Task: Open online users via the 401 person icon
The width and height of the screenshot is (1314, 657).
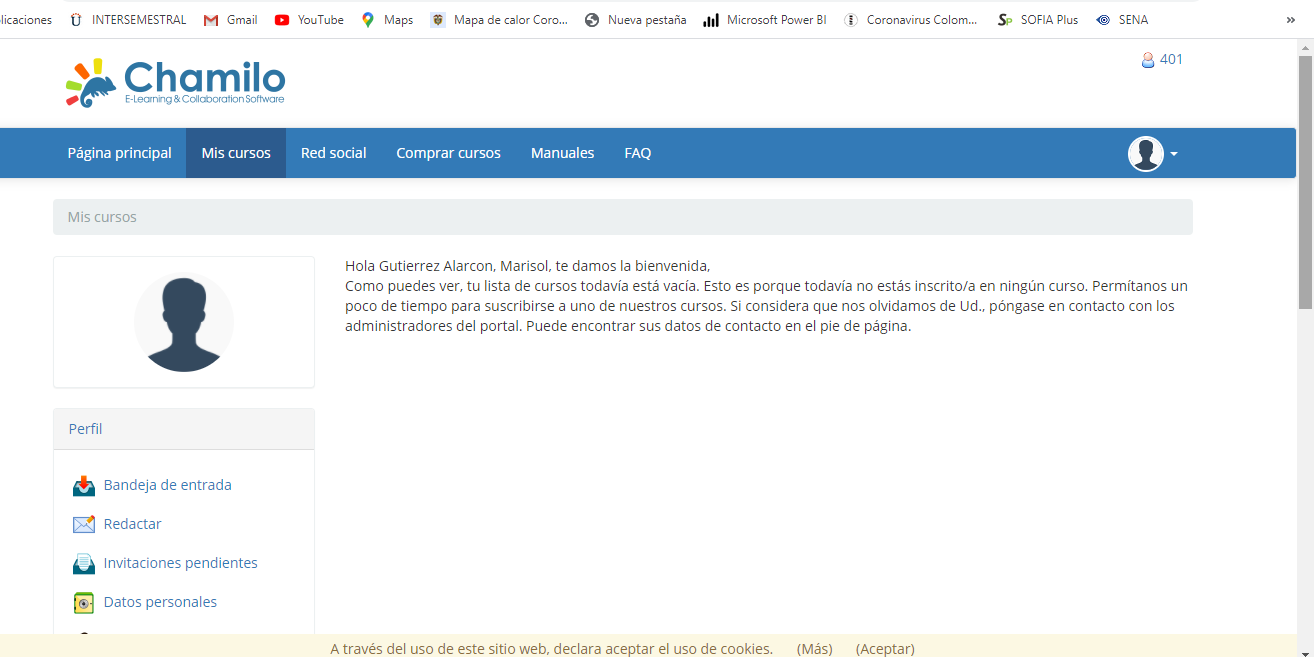Action: point(1147,60)
